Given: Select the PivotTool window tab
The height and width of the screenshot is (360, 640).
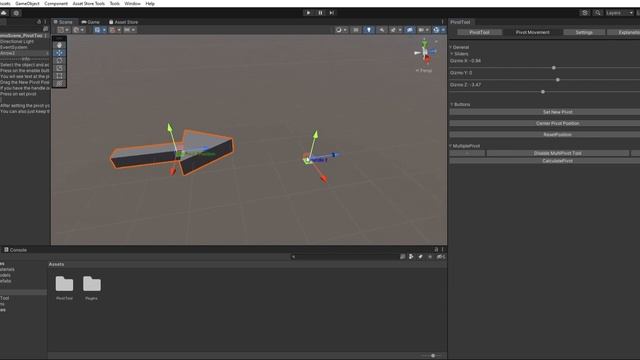Looking at the screenshot, I should (x=460, y=22).
